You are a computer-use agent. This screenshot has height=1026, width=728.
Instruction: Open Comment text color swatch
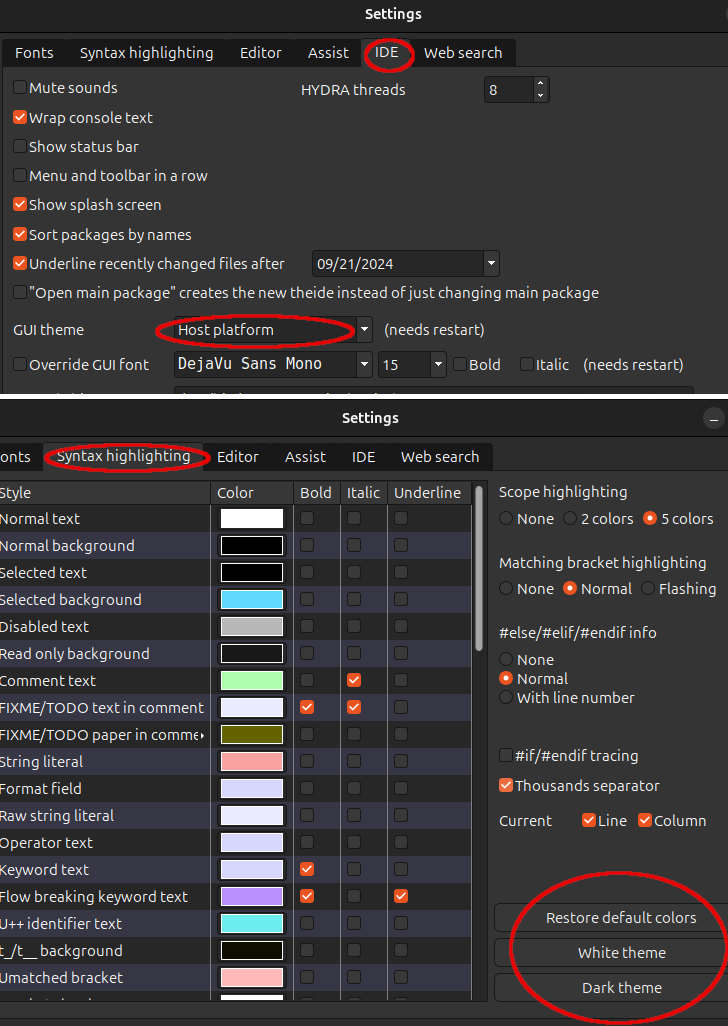click(252, 681)
